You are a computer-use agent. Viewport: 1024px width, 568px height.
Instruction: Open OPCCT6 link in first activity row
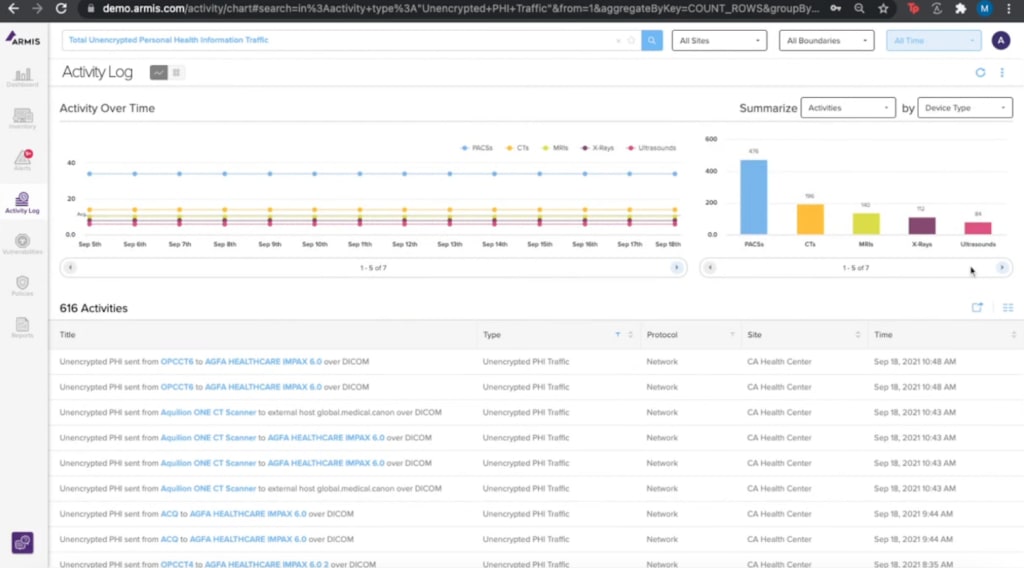[177, 362]
